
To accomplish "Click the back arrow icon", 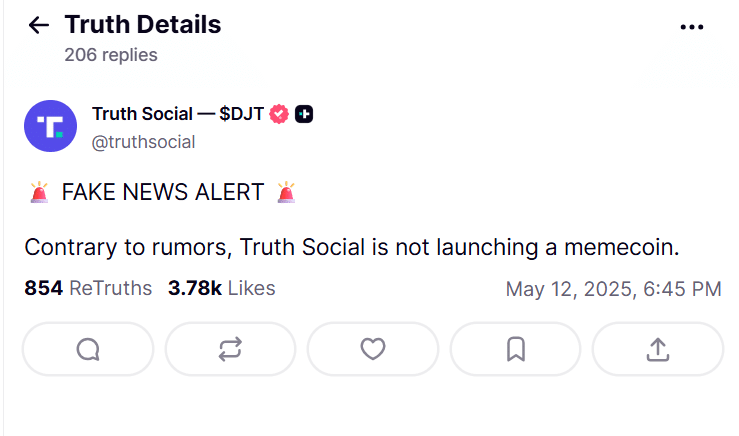I will 39,26.
